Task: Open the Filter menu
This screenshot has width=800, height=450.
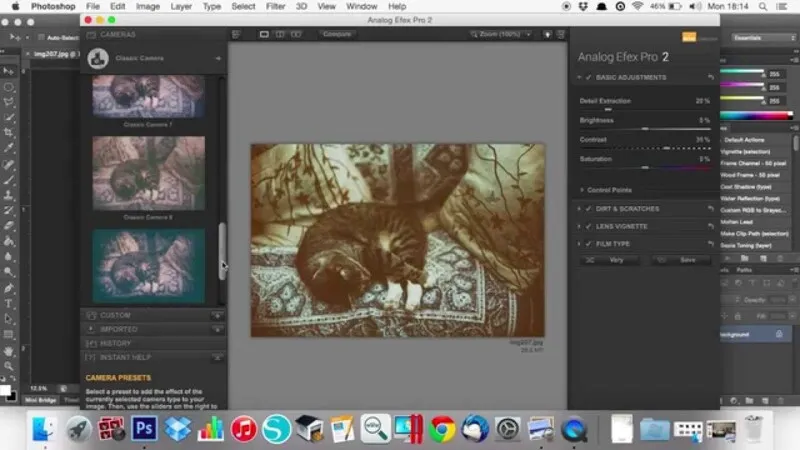Action: (x=275, y=7)
